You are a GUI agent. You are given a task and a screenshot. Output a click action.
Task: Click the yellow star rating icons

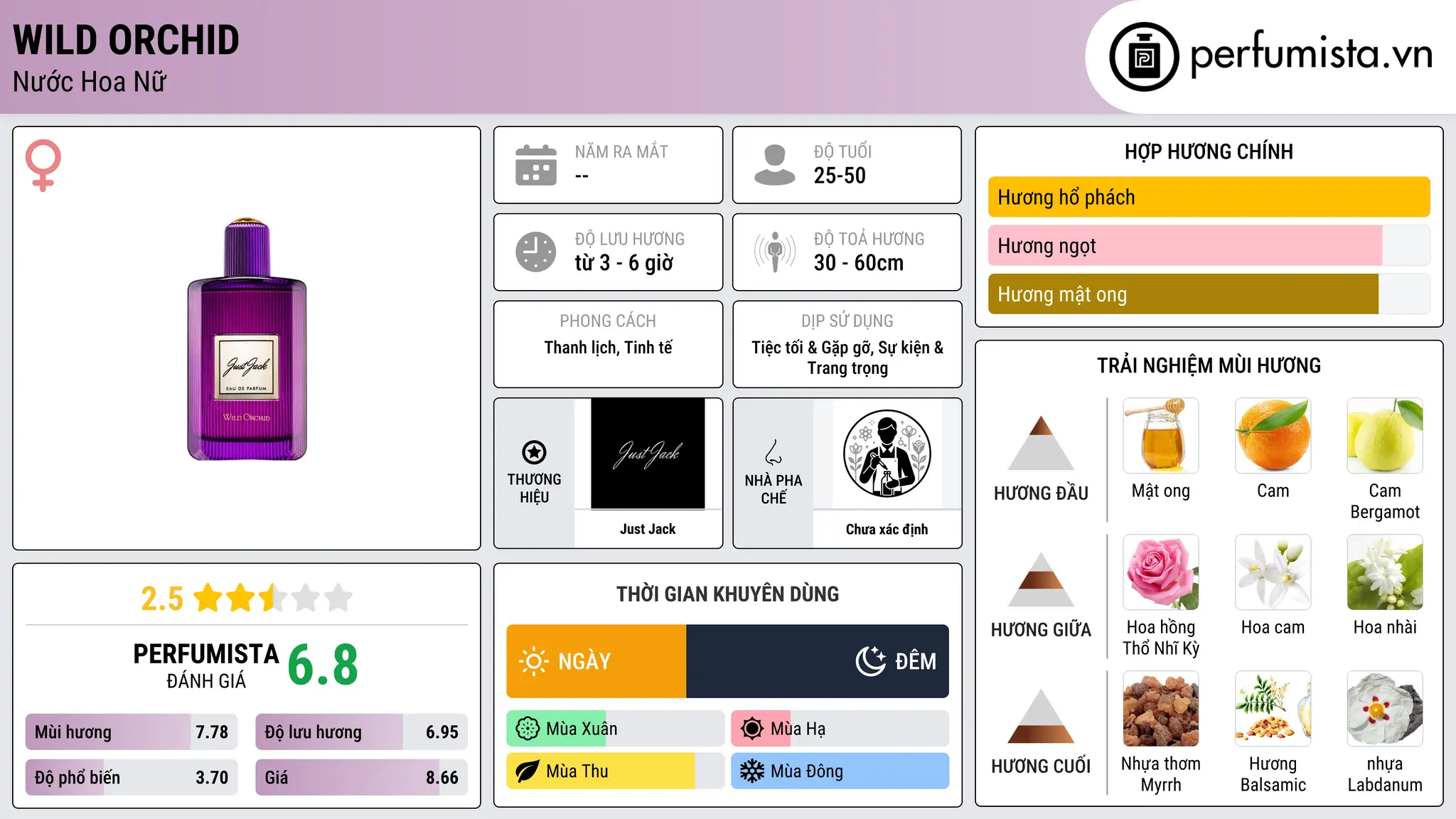pos(273,598)
